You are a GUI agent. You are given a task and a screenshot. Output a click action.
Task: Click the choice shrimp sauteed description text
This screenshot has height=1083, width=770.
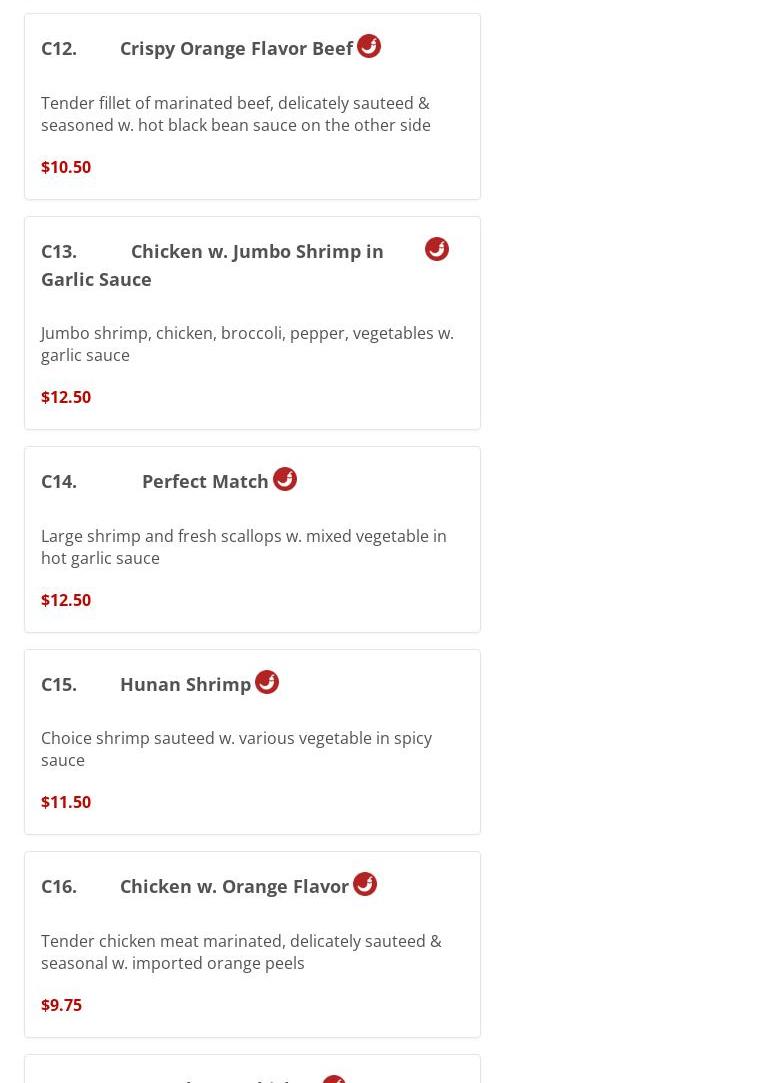pyautogui.click(x=236, y=749)
